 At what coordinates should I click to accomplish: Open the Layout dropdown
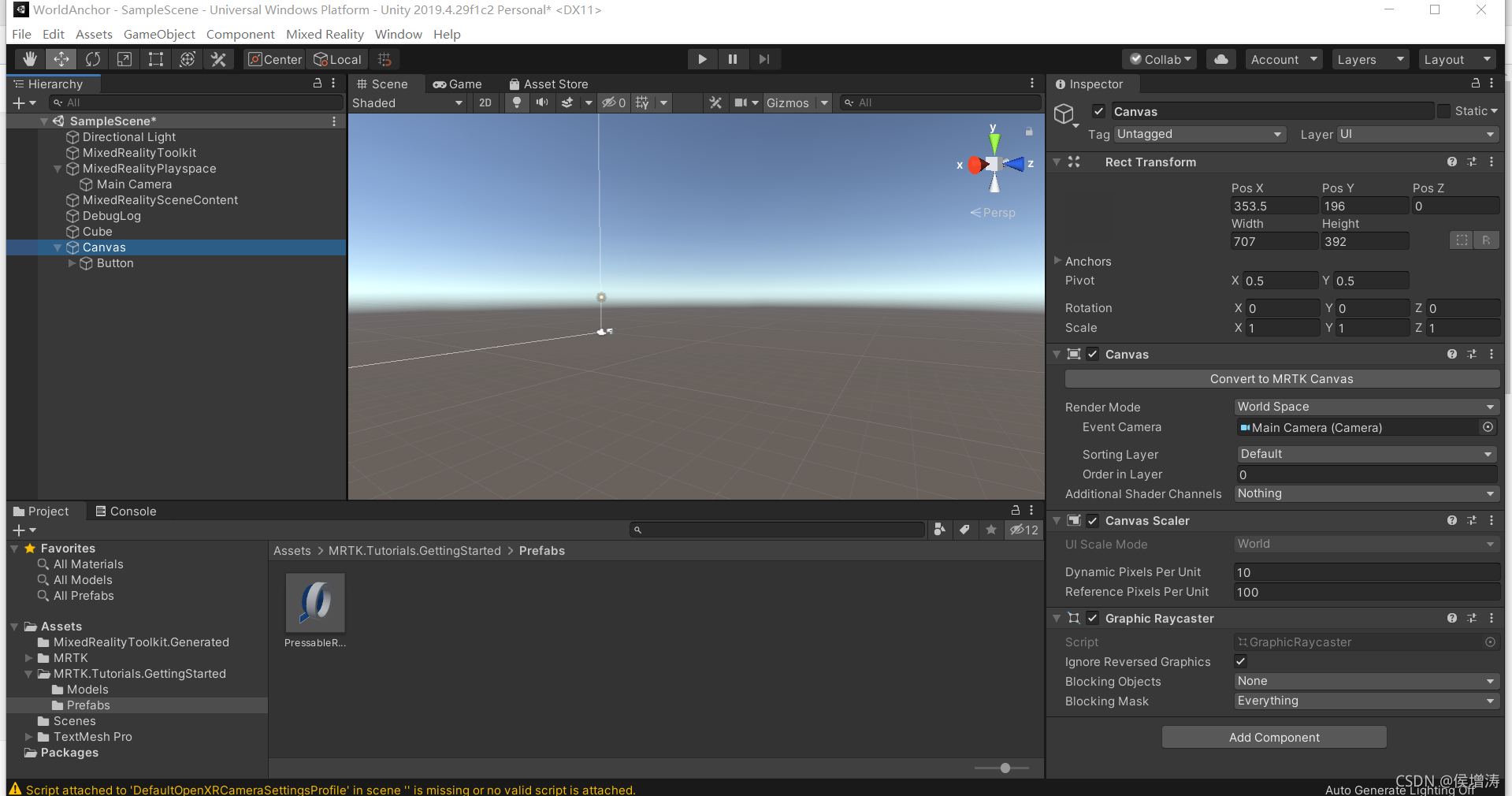(x=1458, y=59)
